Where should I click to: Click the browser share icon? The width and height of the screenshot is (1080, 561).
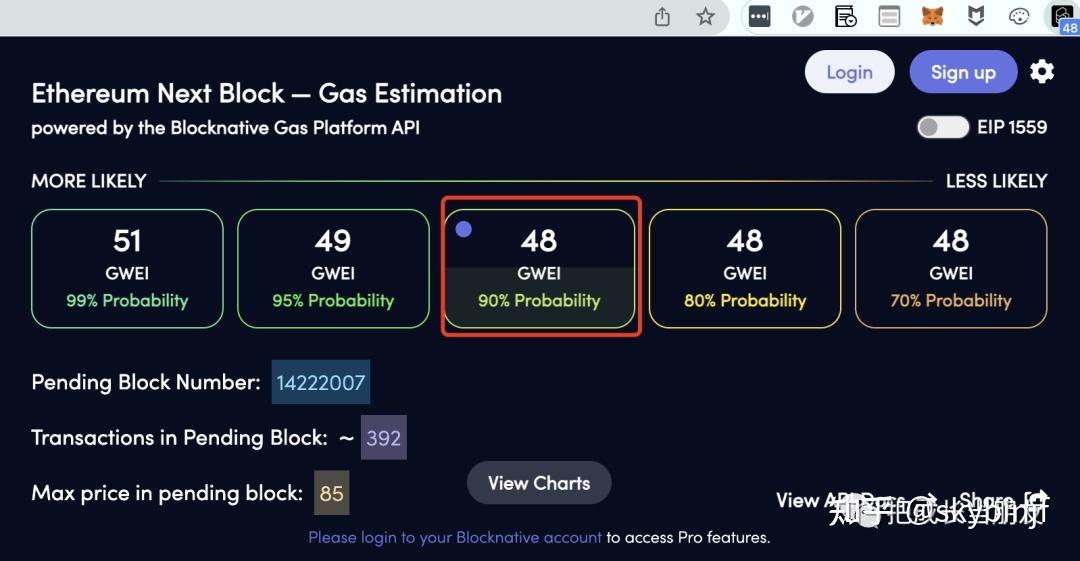(662, 17)
